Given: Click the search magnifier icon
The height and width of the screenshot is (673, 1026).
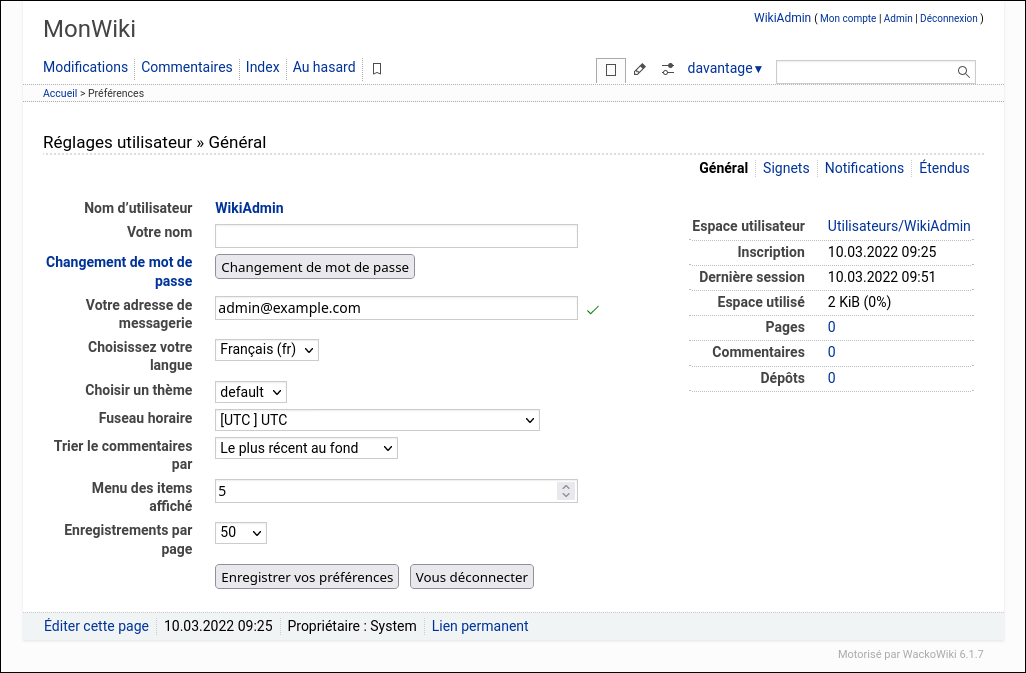Looking at the screenshot, I should click(963, 72).
